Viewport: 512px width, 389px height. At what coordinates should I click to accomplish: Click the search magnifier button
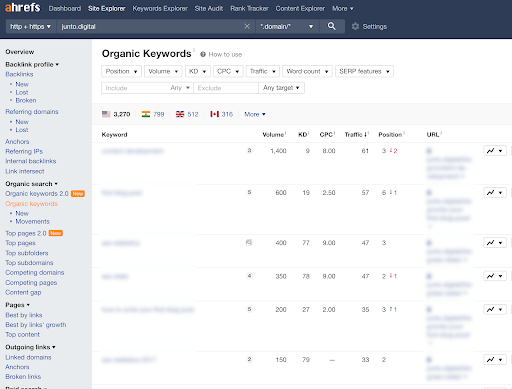click(332, 26)
